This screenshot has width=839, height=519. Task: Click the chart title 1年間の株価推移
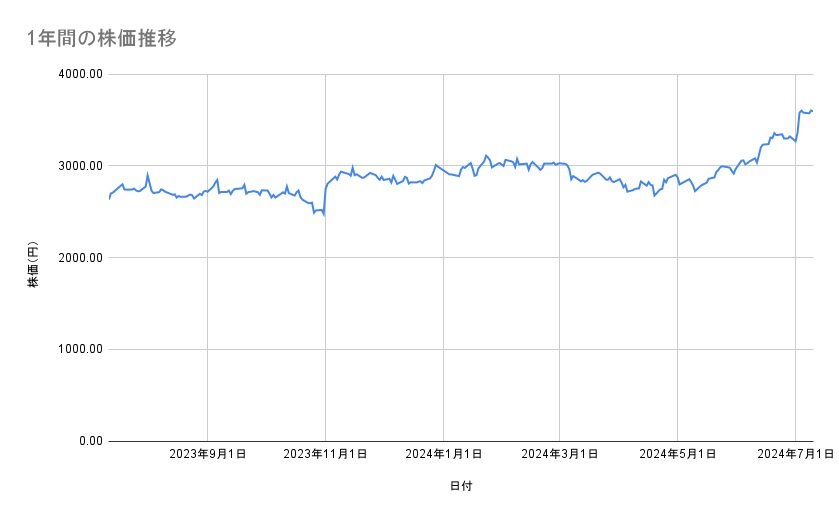click(103, 38)
